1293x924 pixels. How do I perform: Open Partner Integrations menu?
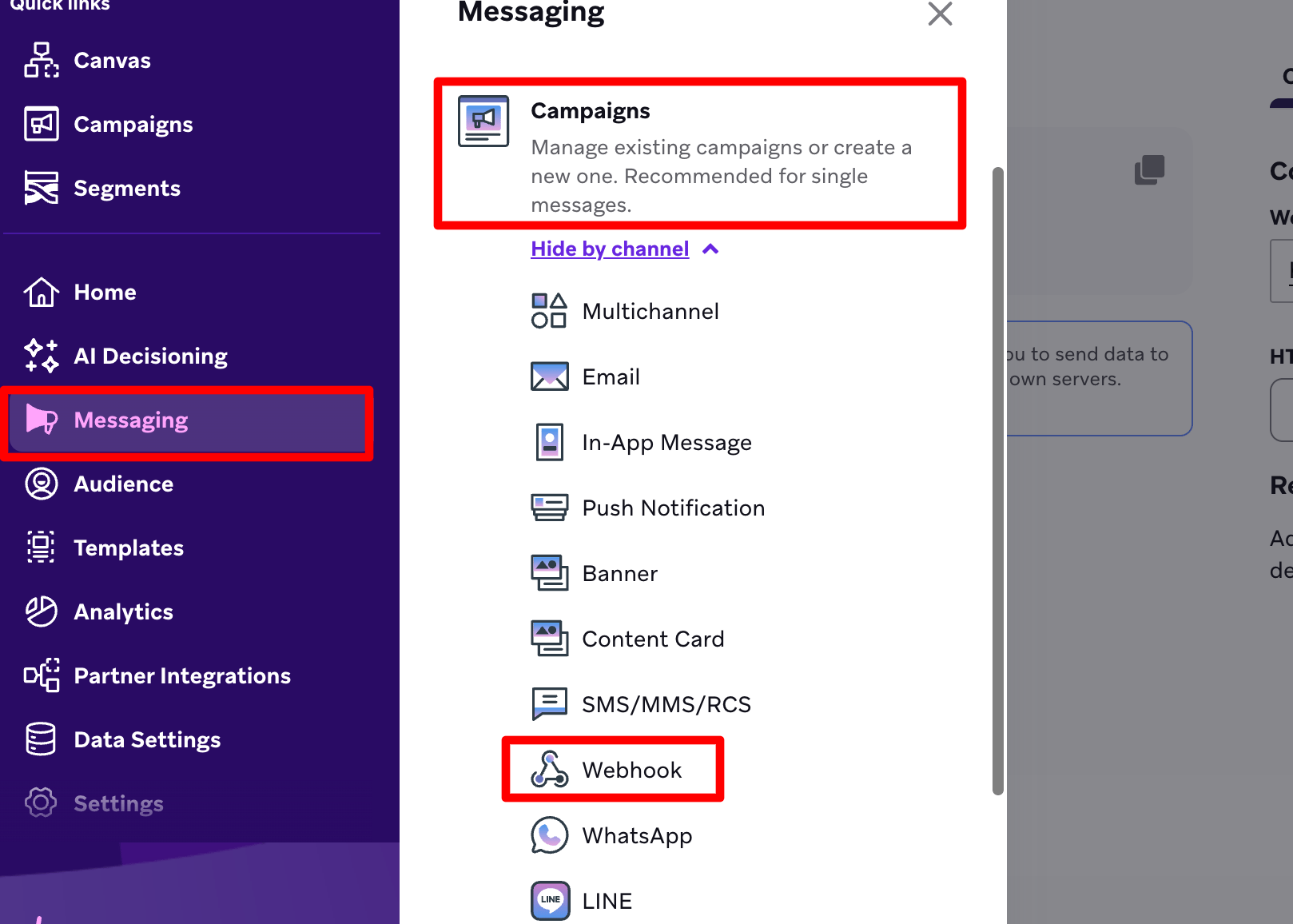tap(182, 675)
